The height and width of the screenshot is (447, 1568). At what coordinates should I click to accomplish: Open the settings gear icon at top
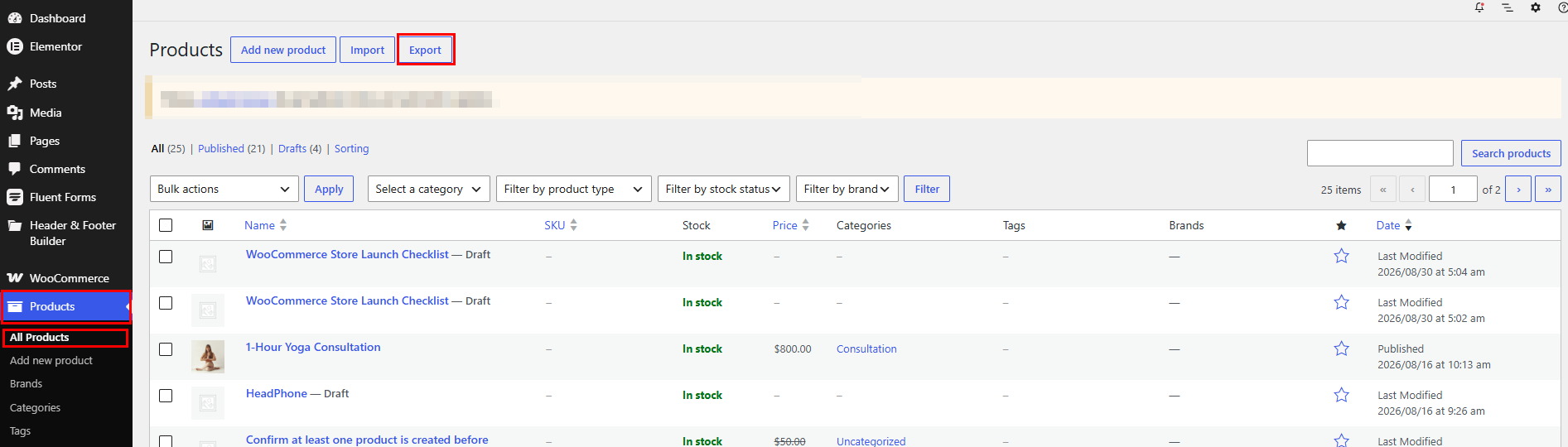click(1536, 7)
